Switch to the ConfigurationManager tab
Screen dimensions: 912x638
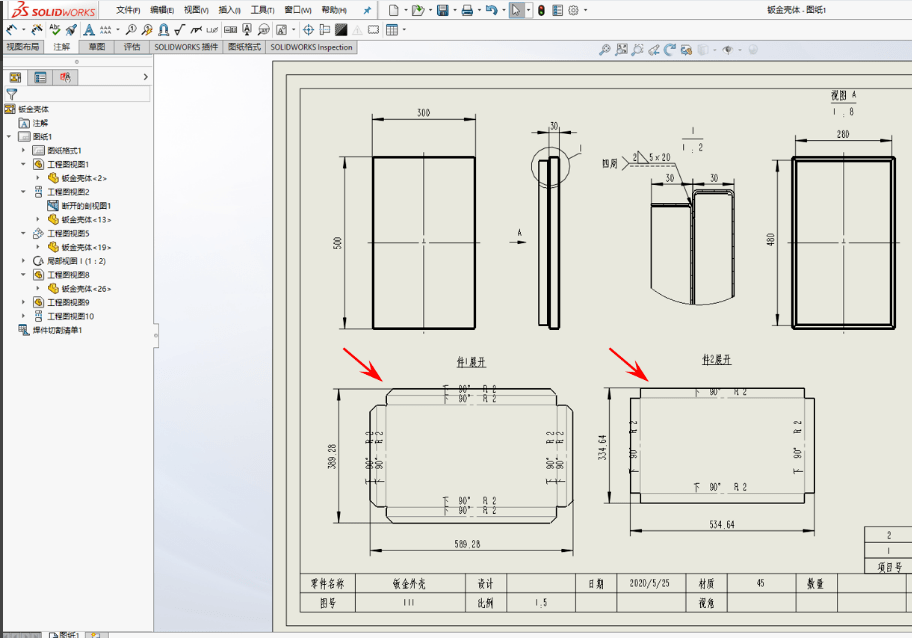pyautogui.click(x=65, y=77)
